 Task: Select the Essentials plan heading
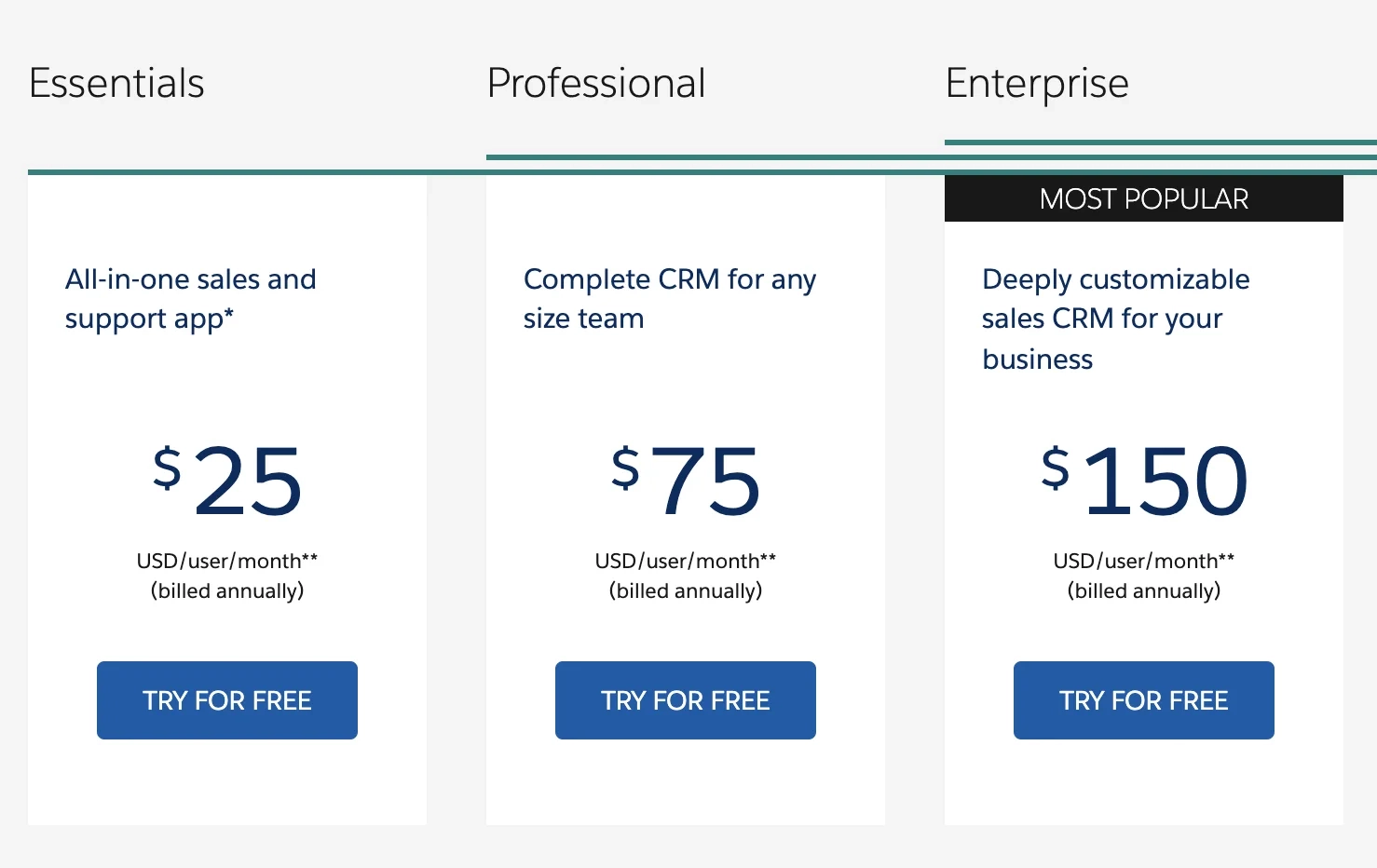[x=116, y=84]
